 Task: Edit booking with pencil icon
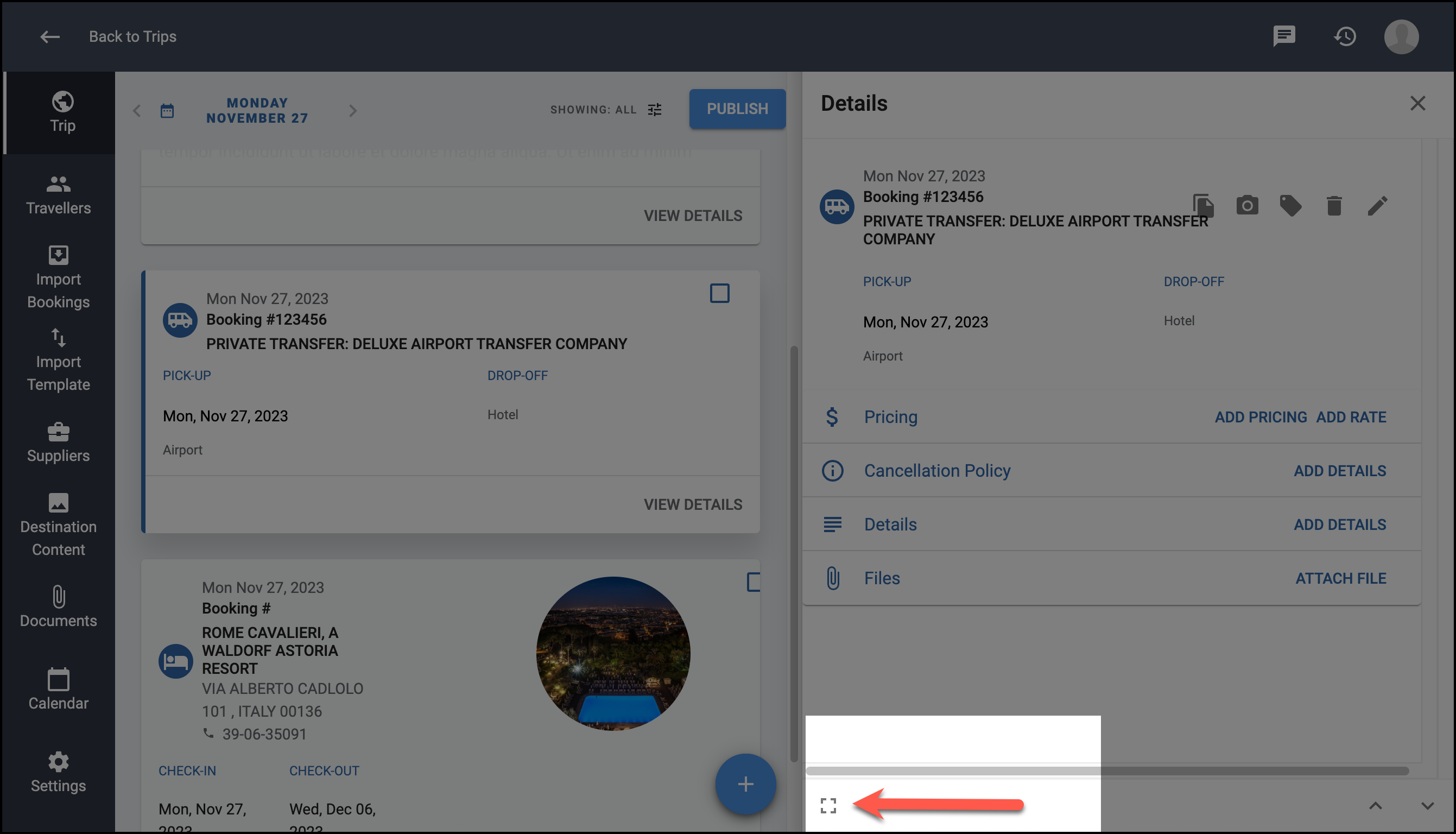pos(1378,206)
